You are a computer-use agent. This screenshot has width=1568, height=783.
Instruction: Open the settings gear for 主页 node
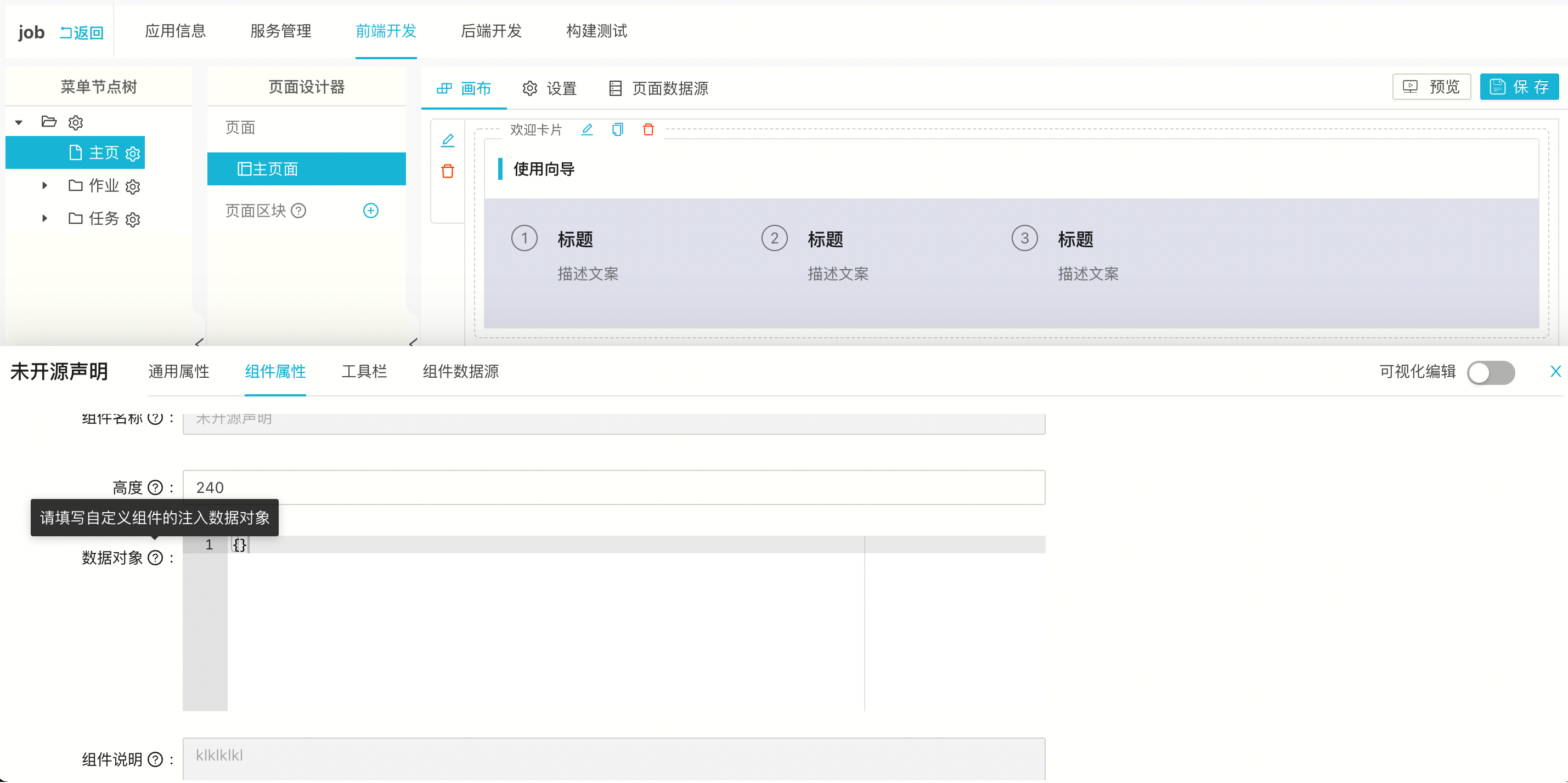133,154
